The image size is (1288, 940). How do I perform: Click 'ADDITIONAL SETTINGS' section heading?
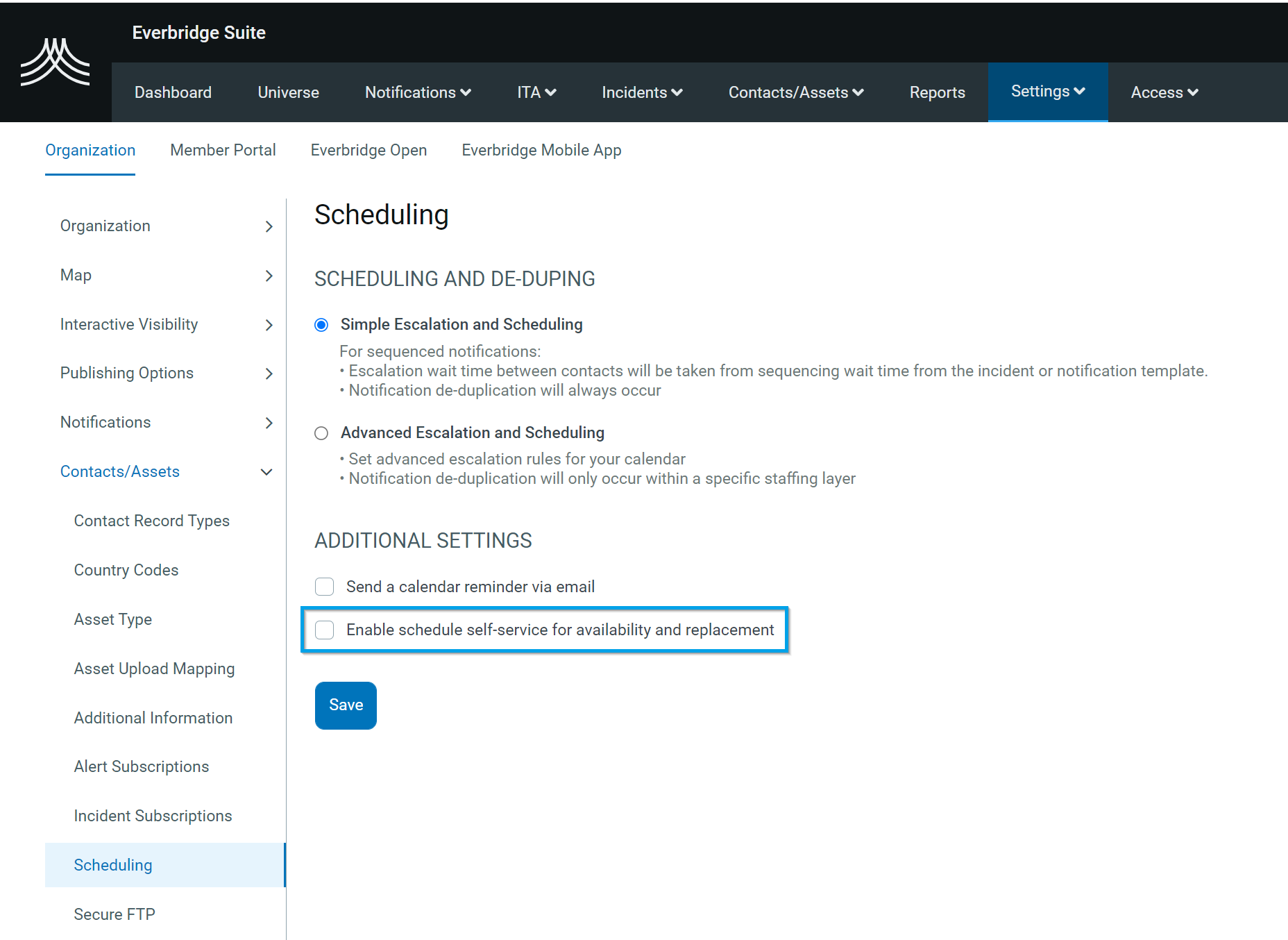[423, 540]
